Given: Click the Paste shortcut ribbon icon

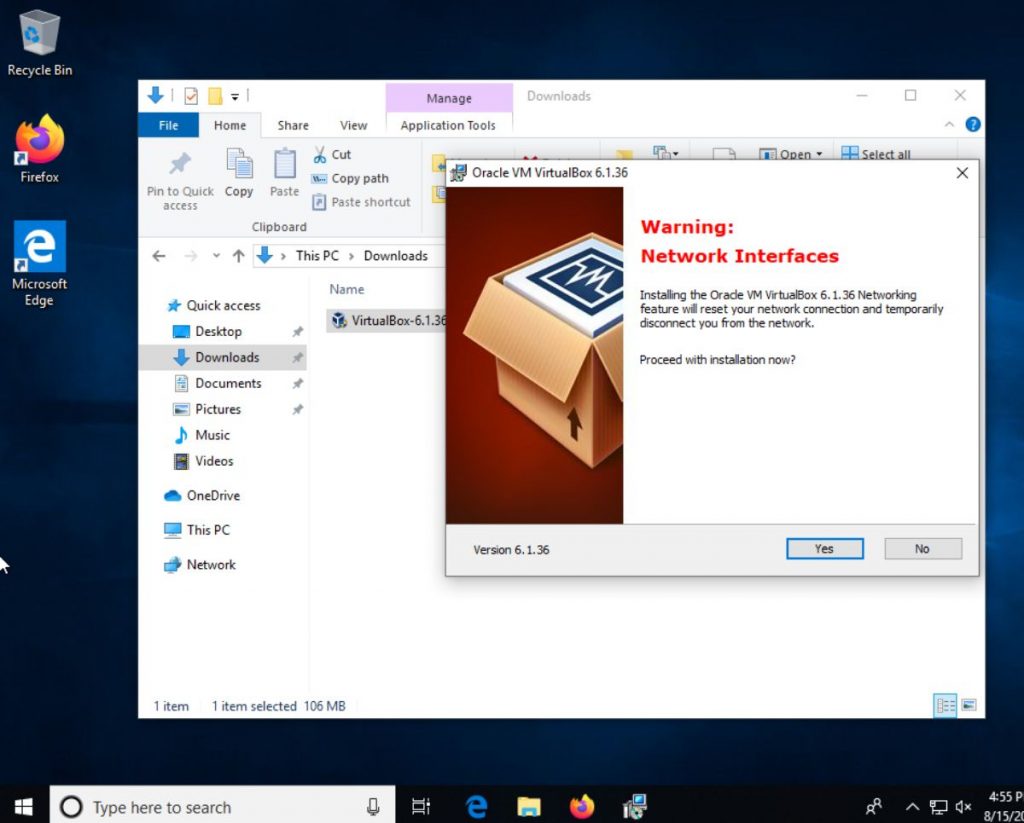Looking at the screenshot, I should click(360, 202).
